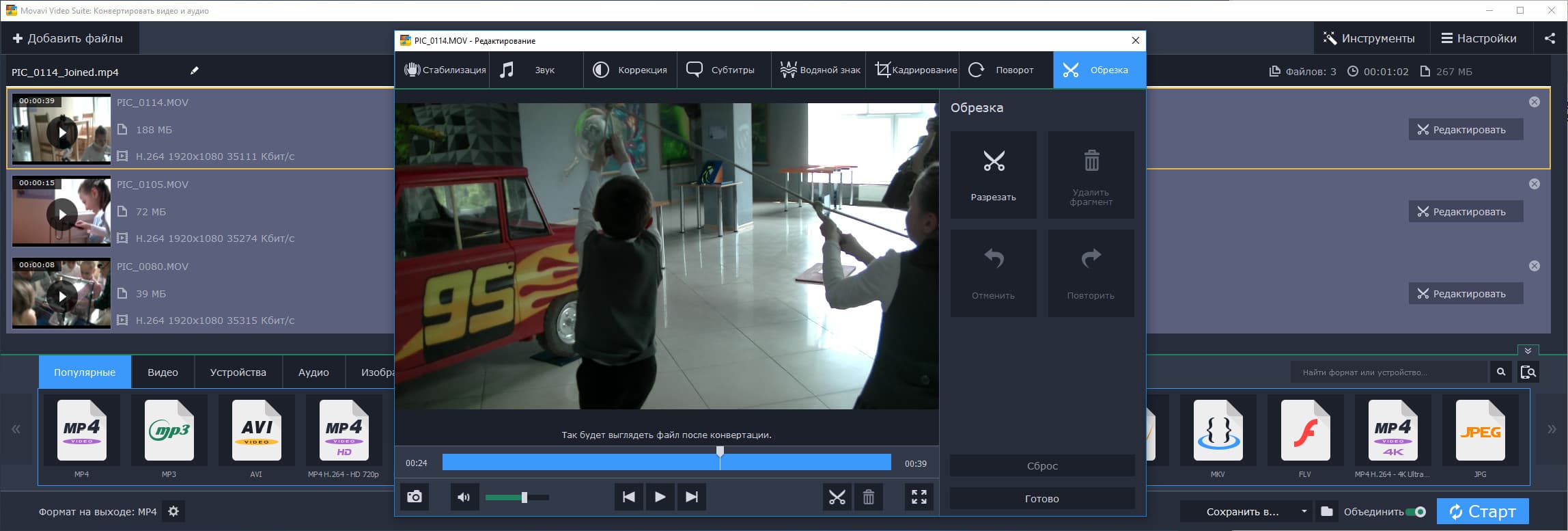
Task: Click the pencil icon to rename output file
Action: (195, 70)
